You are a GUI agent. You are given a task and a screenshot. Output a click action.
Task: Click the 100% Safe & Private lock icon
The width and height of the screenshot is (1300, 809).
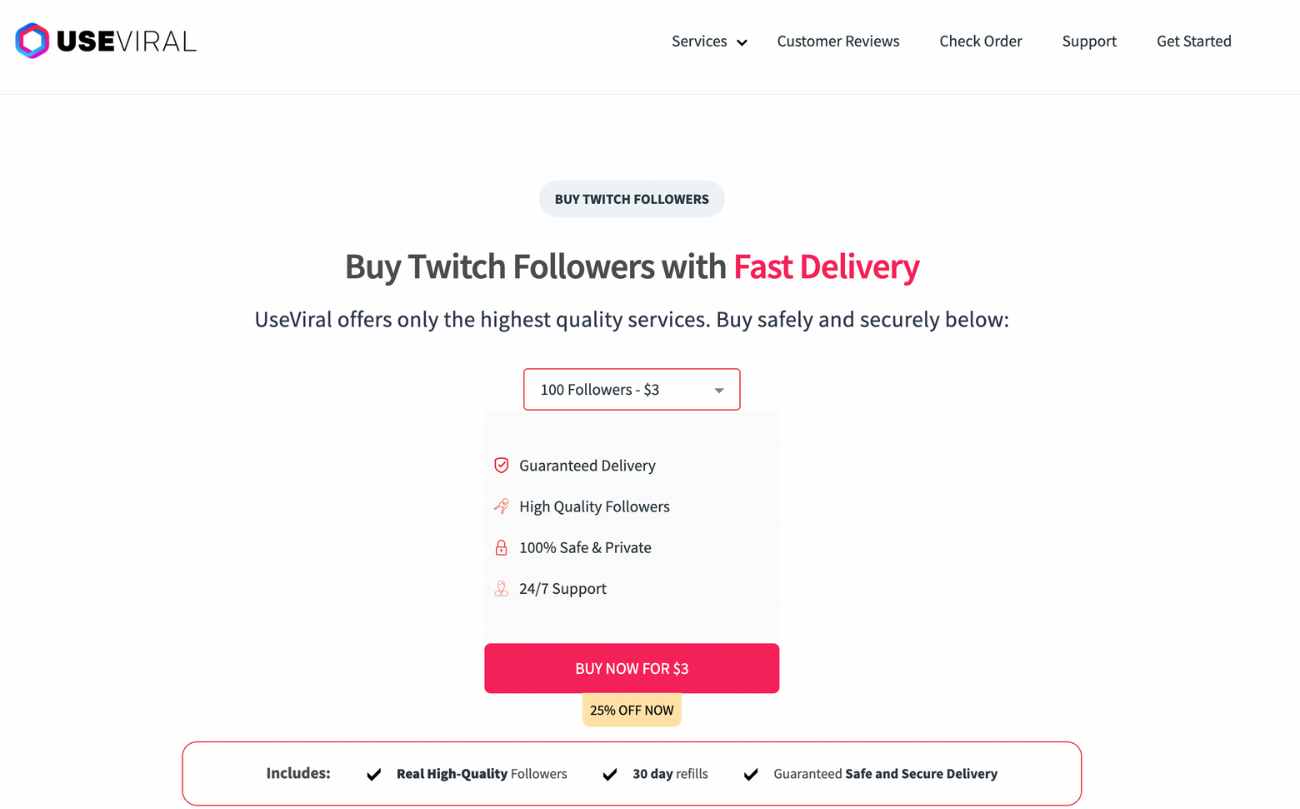coord(501,547)
